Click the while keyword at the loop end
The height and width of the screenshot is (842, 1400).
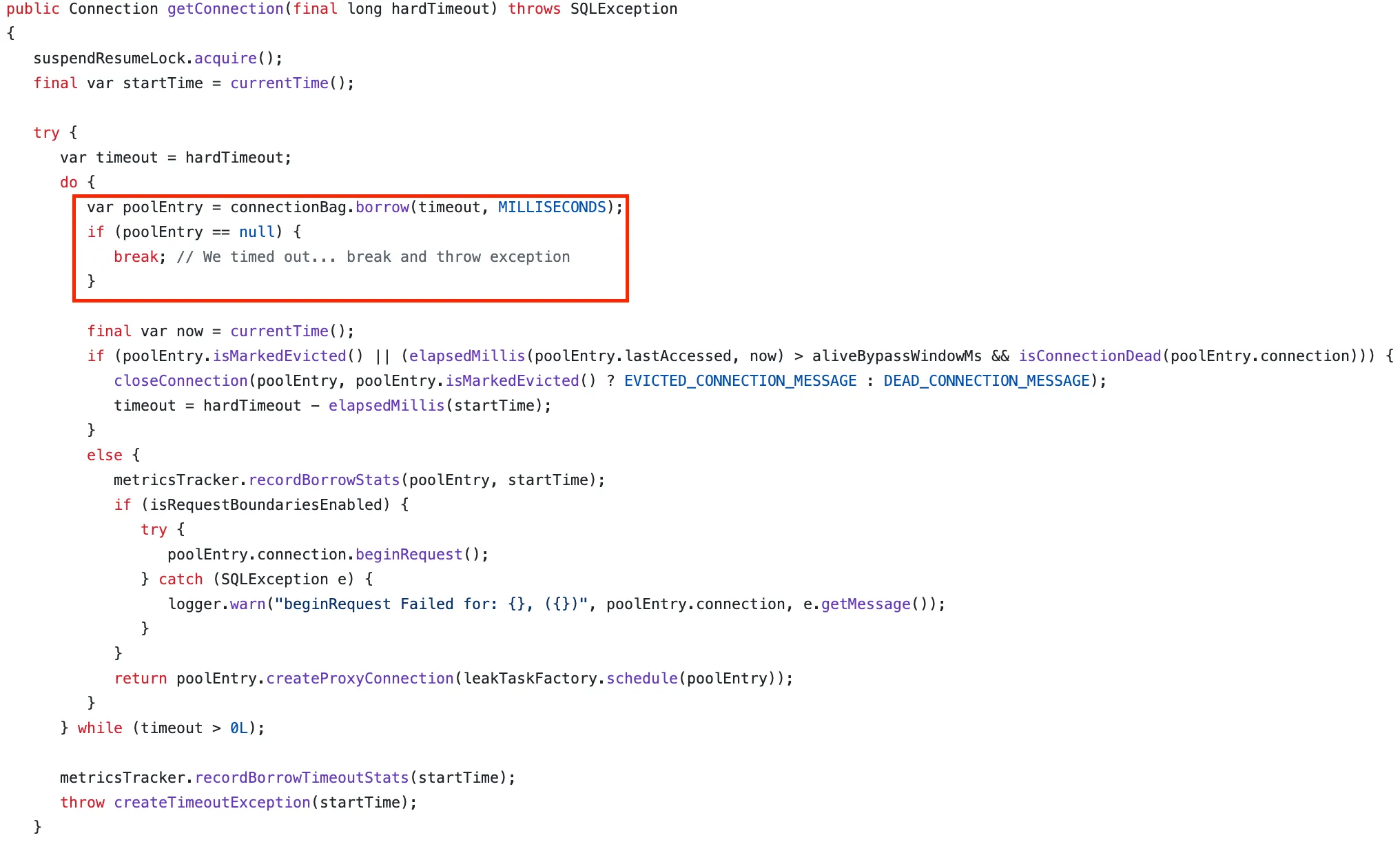pos(100,728)
